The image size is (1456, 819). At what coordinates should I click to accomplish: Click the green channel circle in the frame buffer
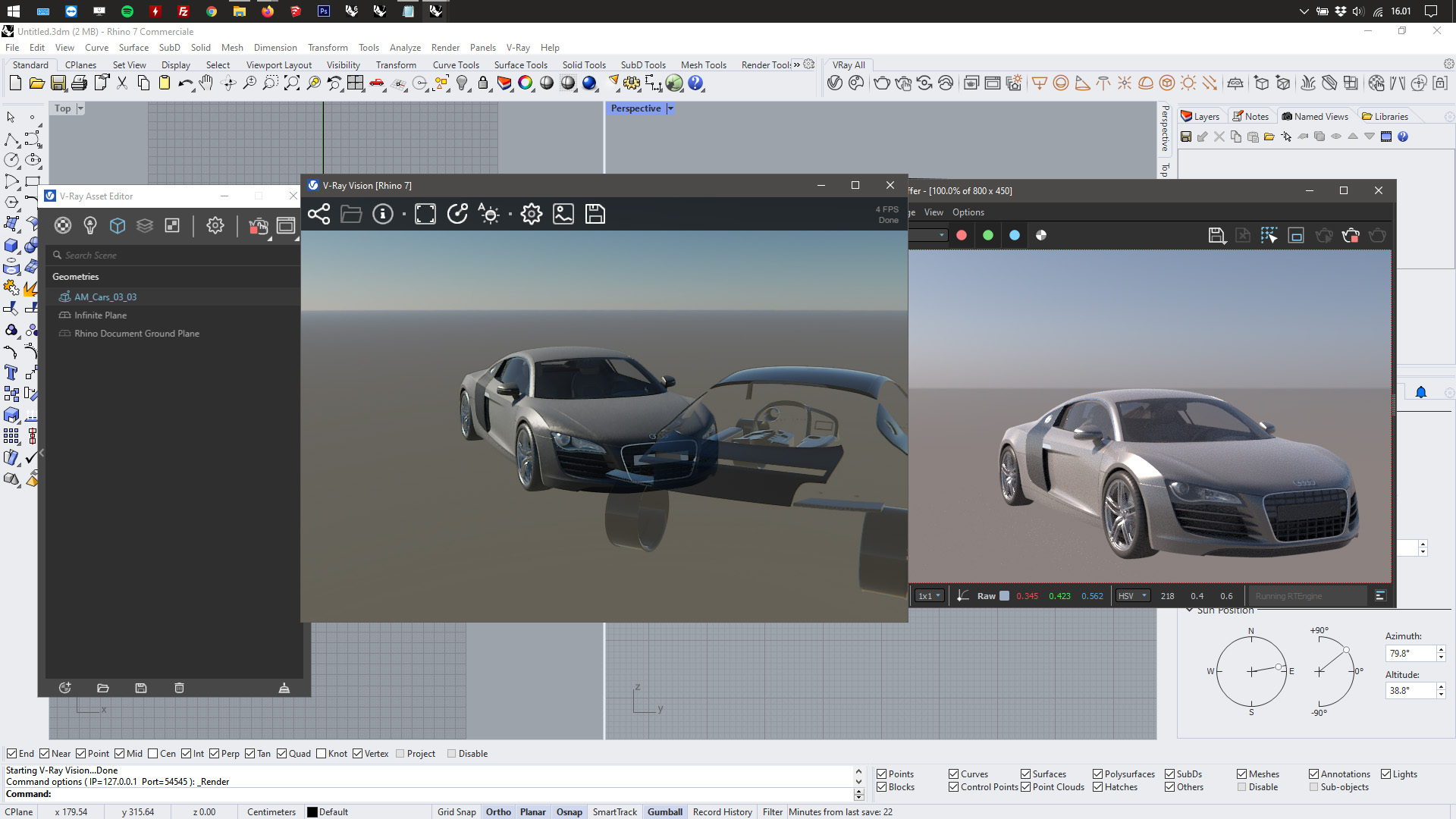(x=988, y=235)
